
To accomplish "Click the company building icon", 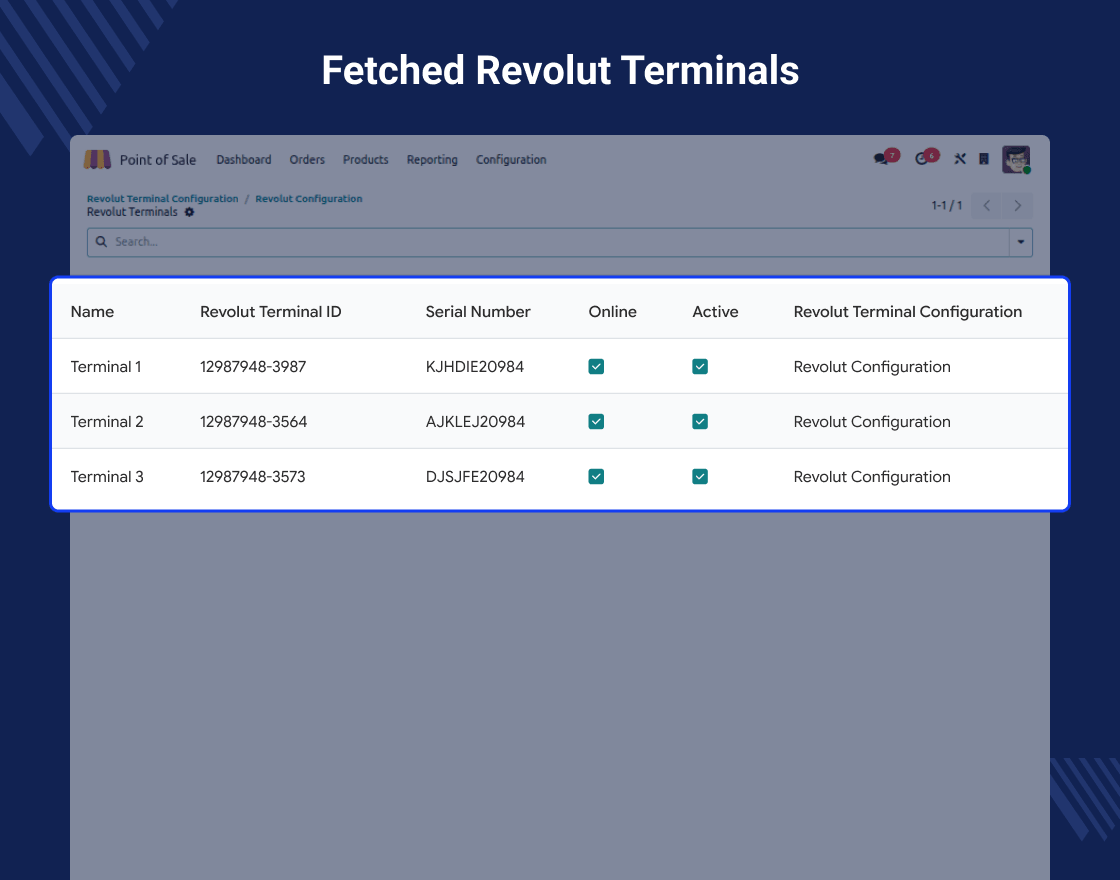I will coord(984,159).
